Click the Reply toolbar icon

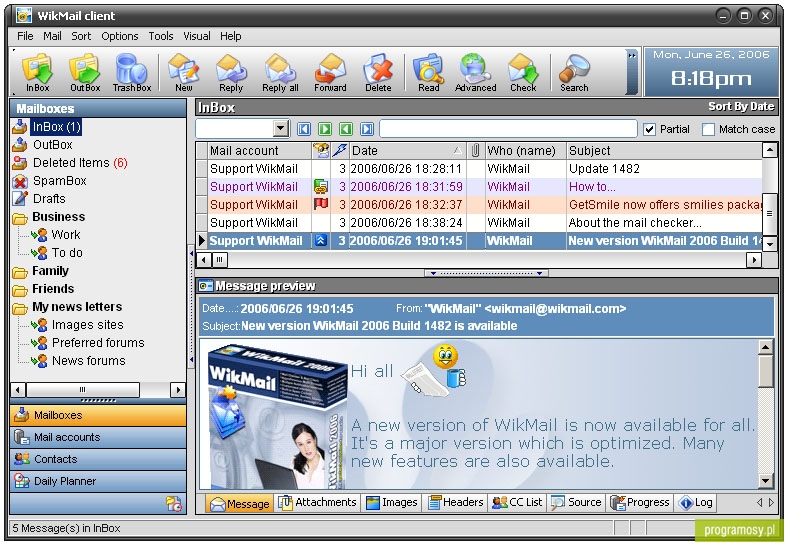(231, 73)
